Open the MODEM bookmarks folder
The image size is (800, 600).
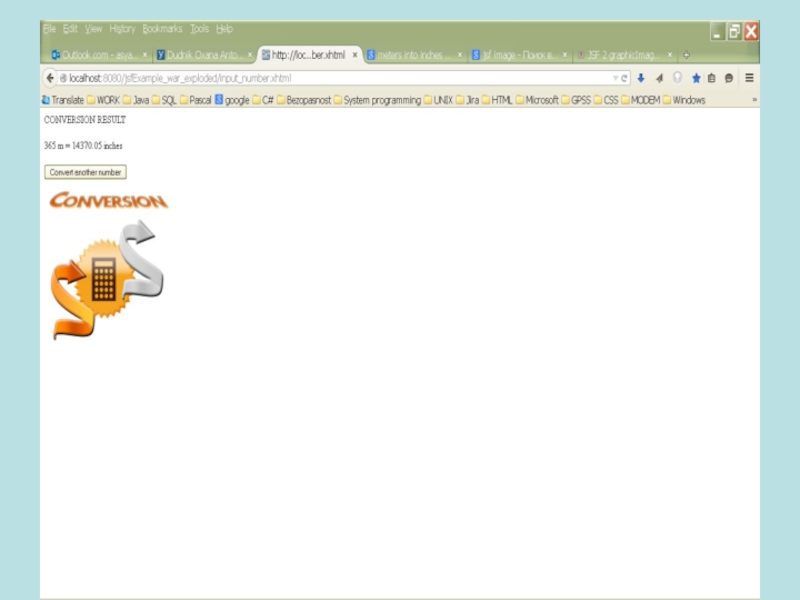click(641, 100)
